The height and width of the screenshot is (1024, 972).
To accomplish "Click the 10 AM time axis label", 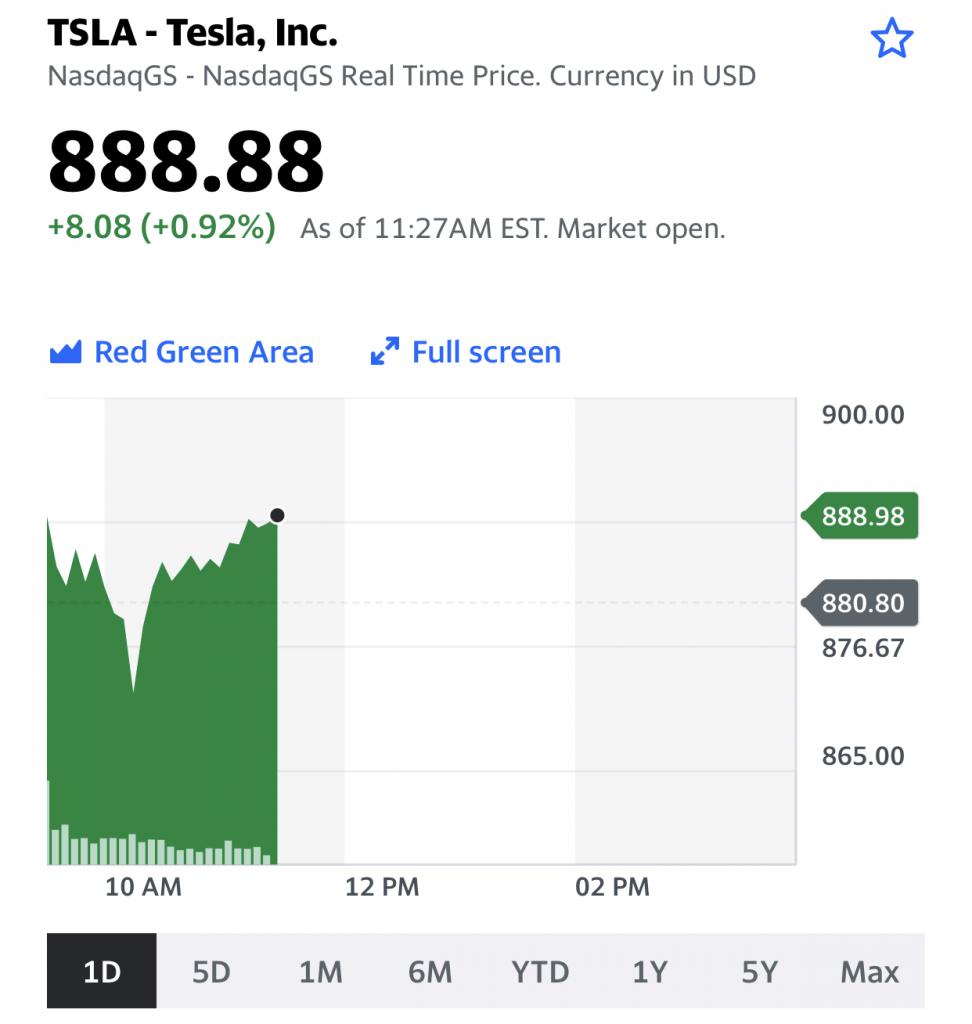I will click(144, 887).
